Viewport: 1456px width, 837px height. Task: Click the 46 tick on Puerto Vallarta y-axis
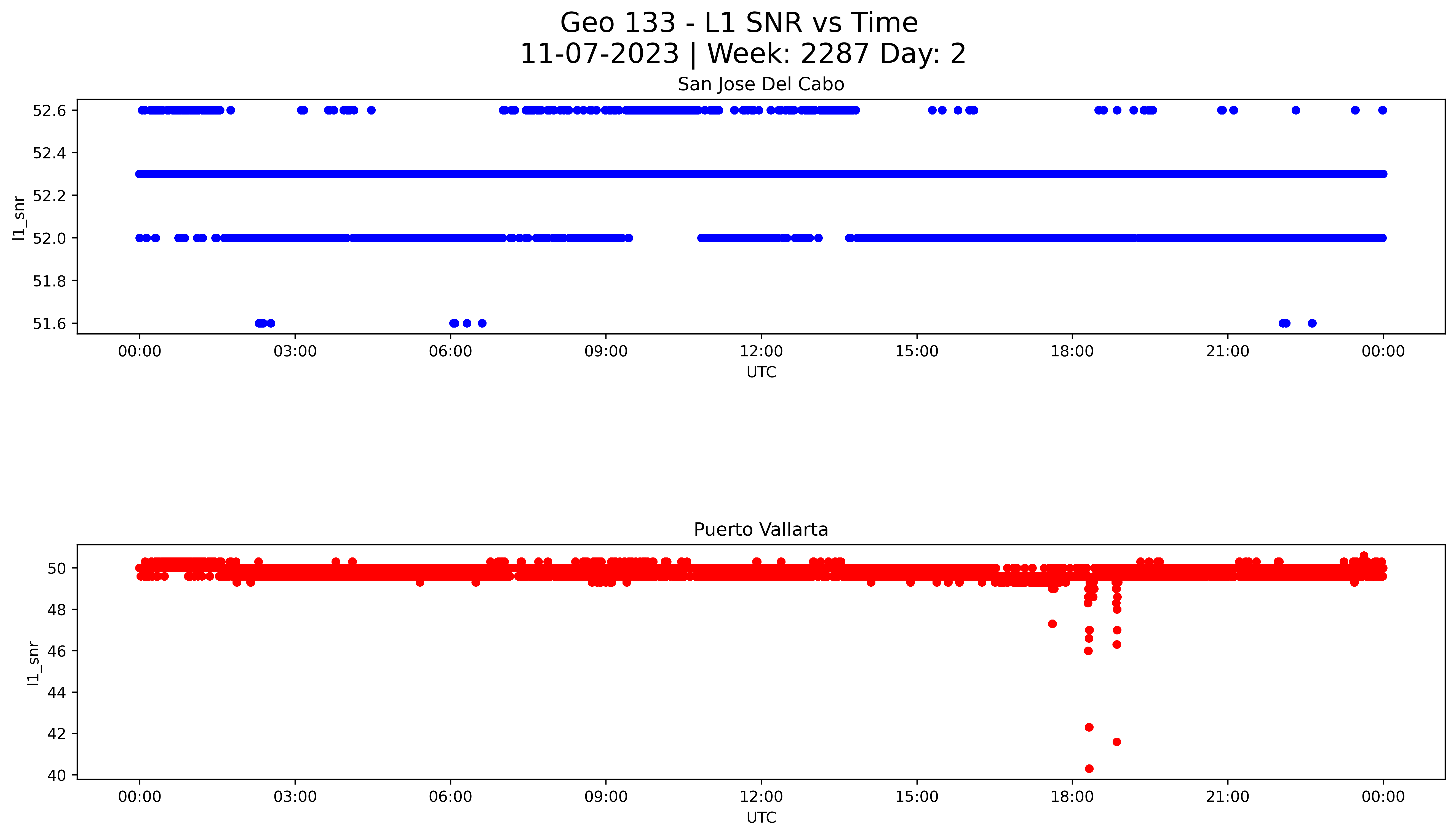coord(57,651)
